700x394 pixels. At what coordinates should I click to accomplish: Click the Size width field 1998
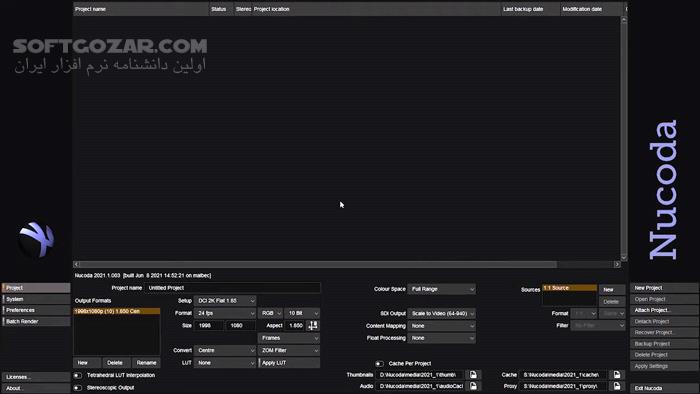coord(209,326)
